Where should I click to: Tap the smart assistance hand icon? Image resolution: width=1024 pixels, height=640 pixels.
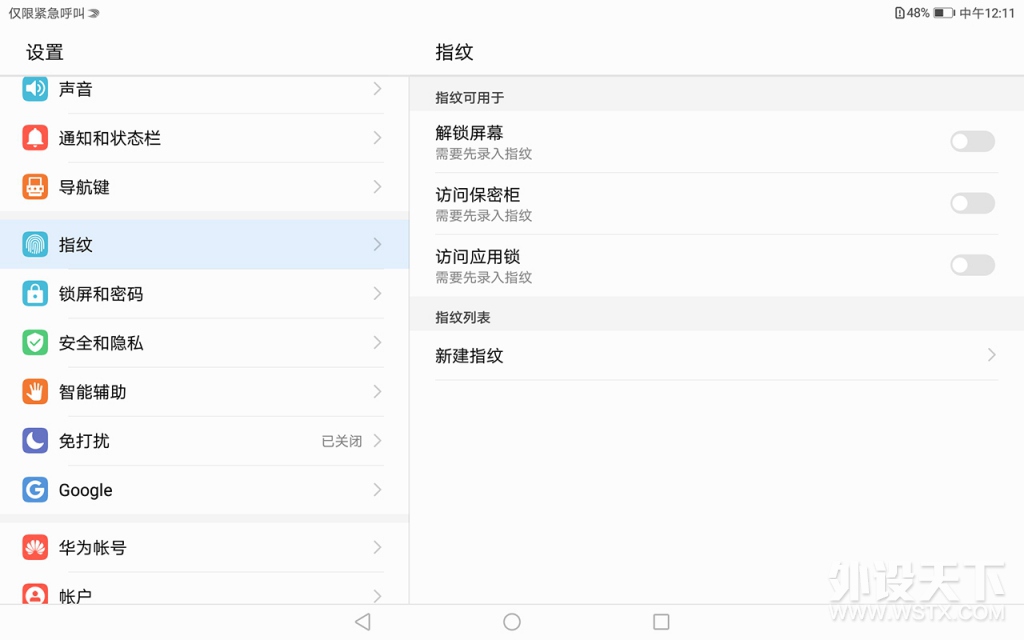35,392
